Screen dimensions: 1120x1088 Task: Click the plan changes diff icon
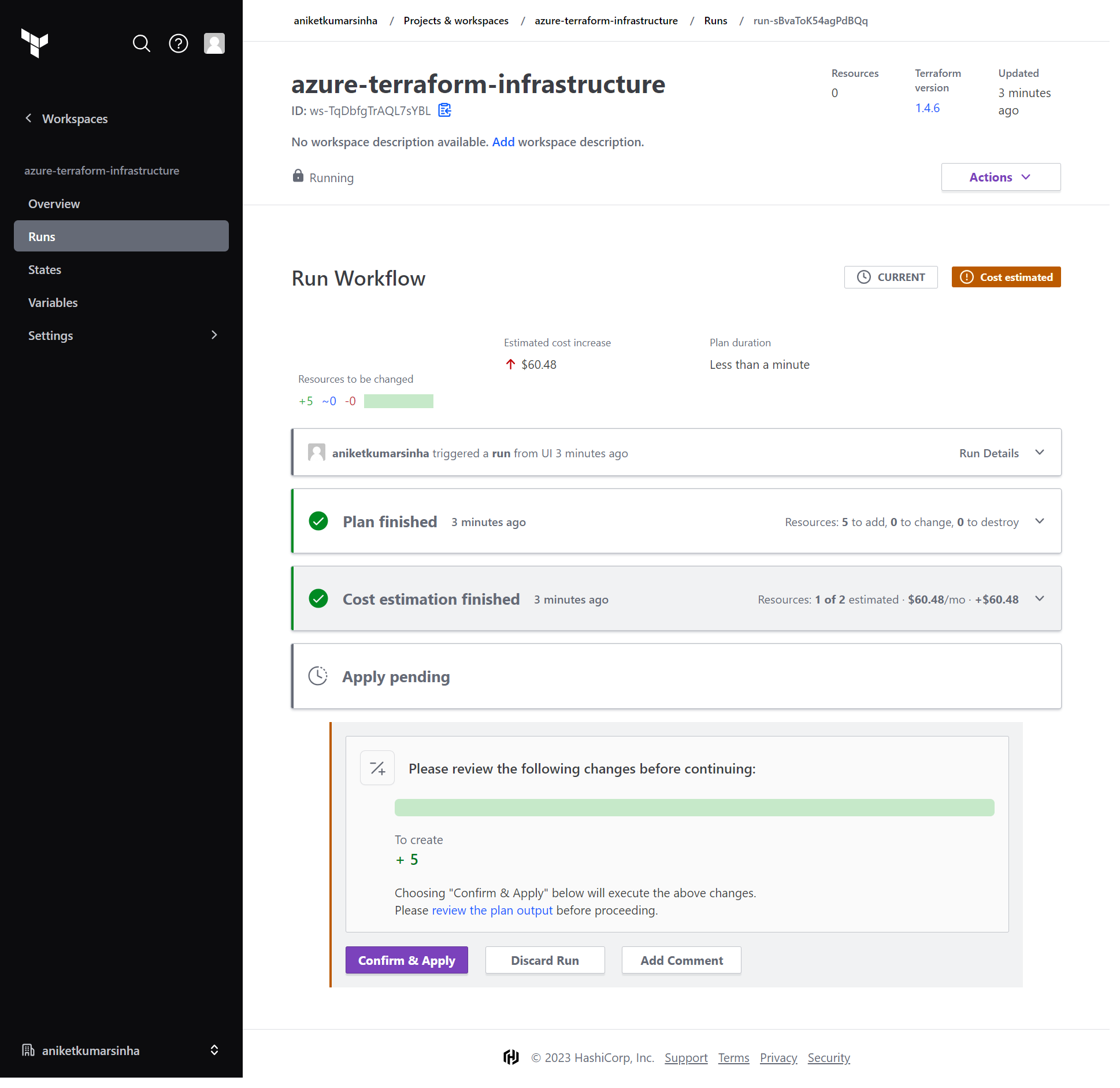pyautogui.click(x=377, y=768)
